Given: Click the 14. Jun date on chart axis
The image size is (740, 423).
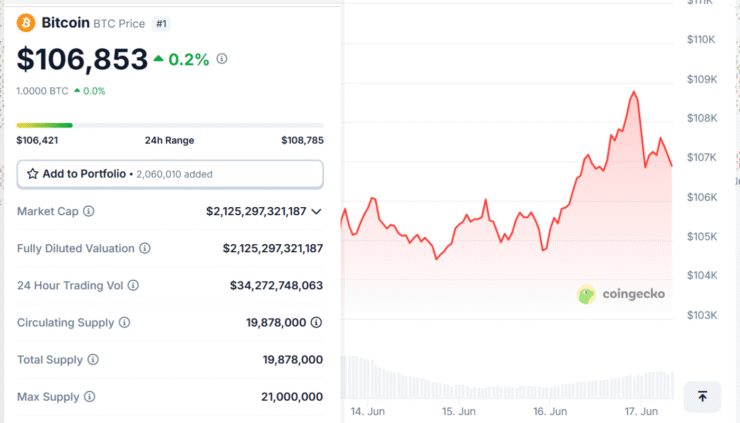Looking at the screenshot, I should click(368, 411).
